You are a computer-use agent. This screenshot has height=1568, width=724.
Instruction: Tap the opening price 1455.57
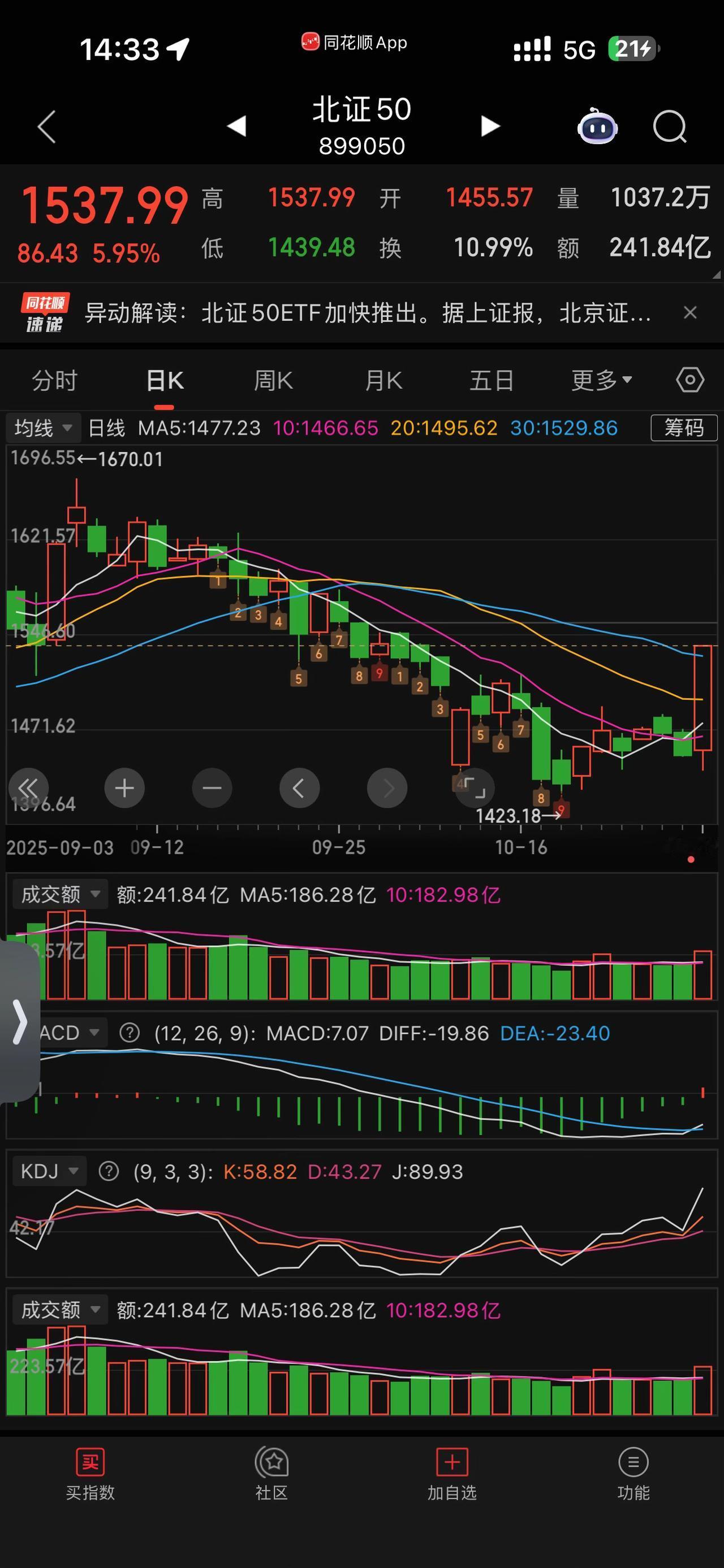click(x=489, y=198)
